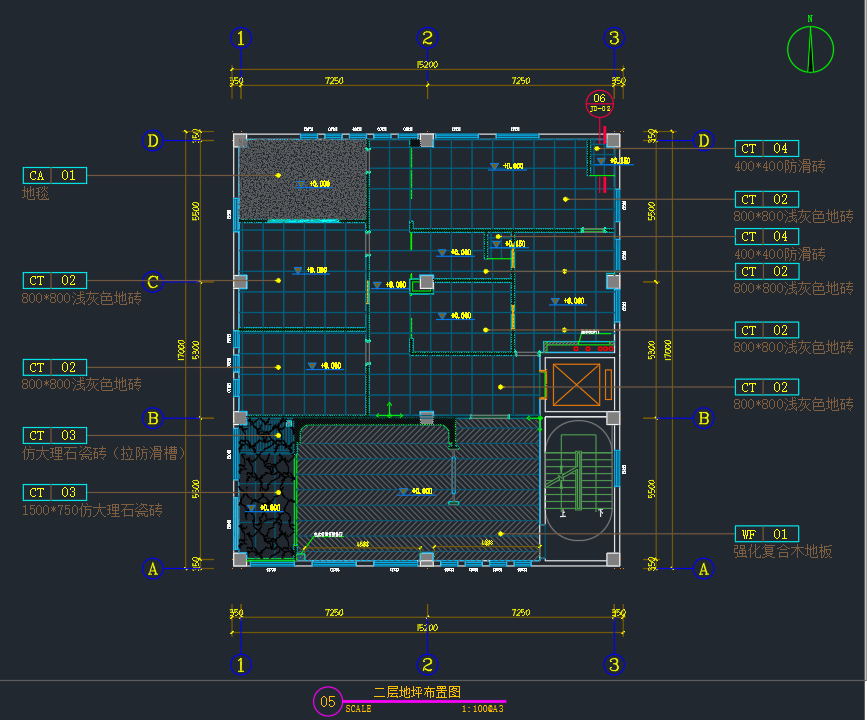This screenshot has height=720, width=867.
Task: Click the 仿大理石瓷砖（拉防滑槽） label
Action: pyautogui.click(x=104, y=453)
